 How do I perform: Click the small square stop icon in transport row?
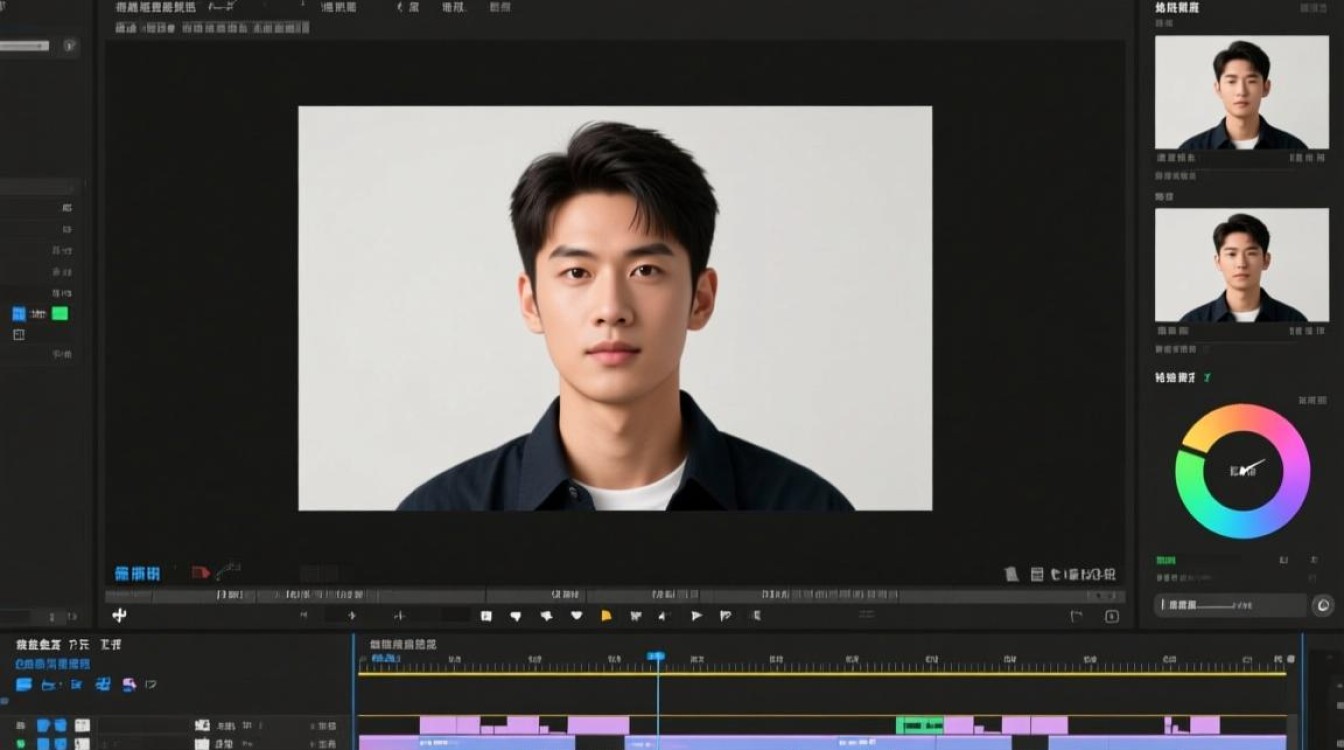click(486, 616)
